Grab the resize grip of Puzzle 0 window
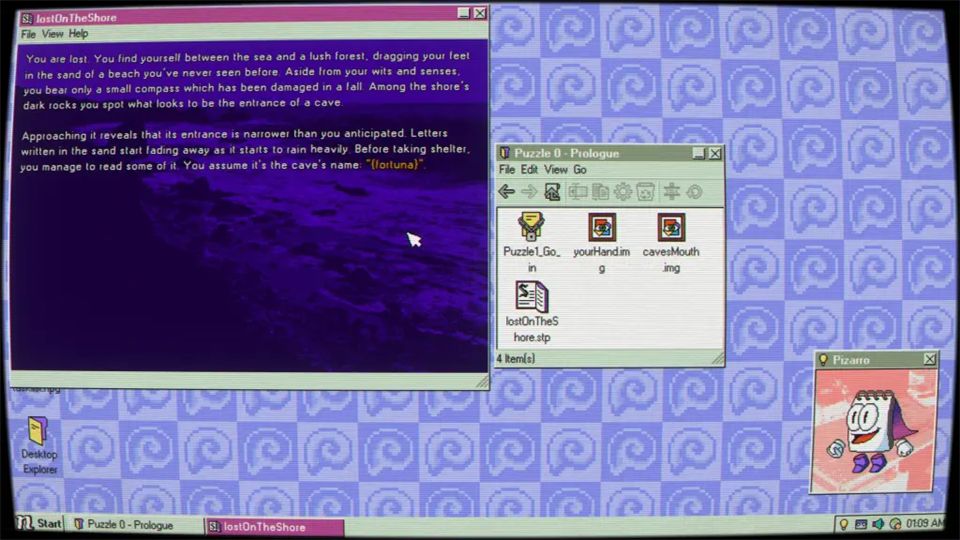The width and height of the screenshot is (960, 540). click(x=717, y=359)
